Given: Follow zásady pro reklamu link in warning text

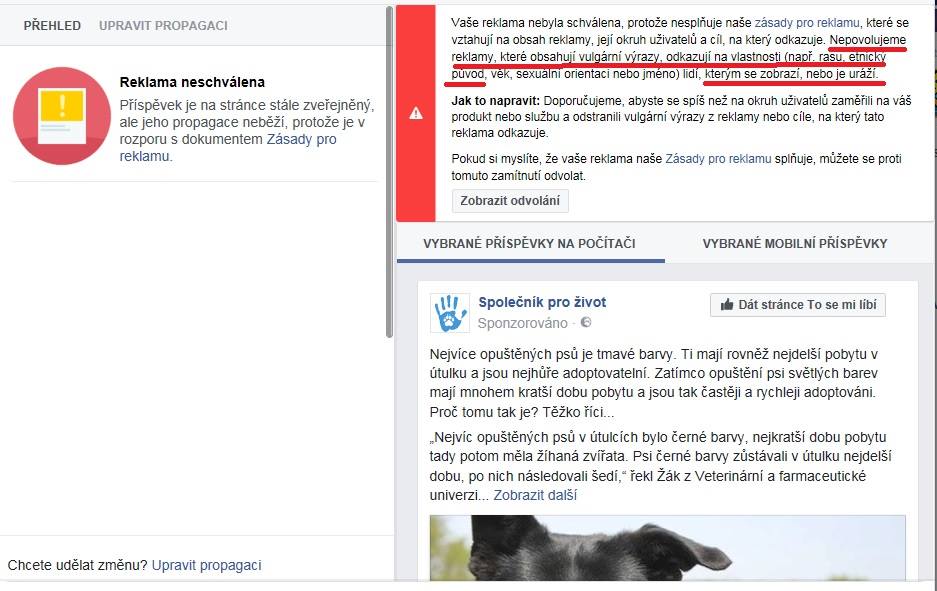Looking at the screenshot, I should coord(807,23).
